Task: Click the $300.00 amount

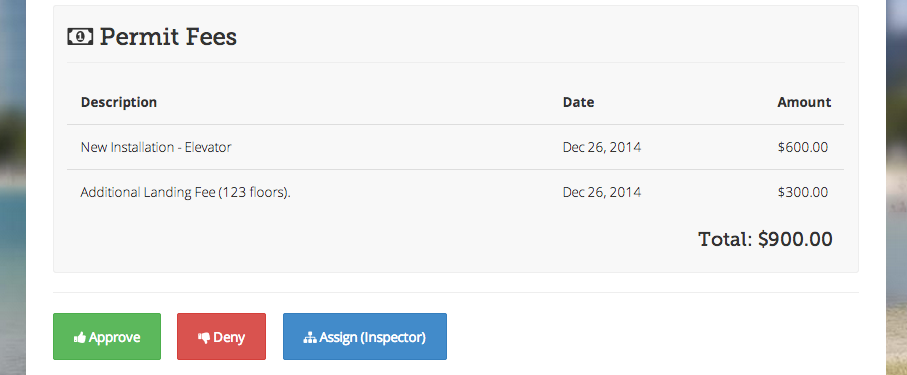Action: 803,192
